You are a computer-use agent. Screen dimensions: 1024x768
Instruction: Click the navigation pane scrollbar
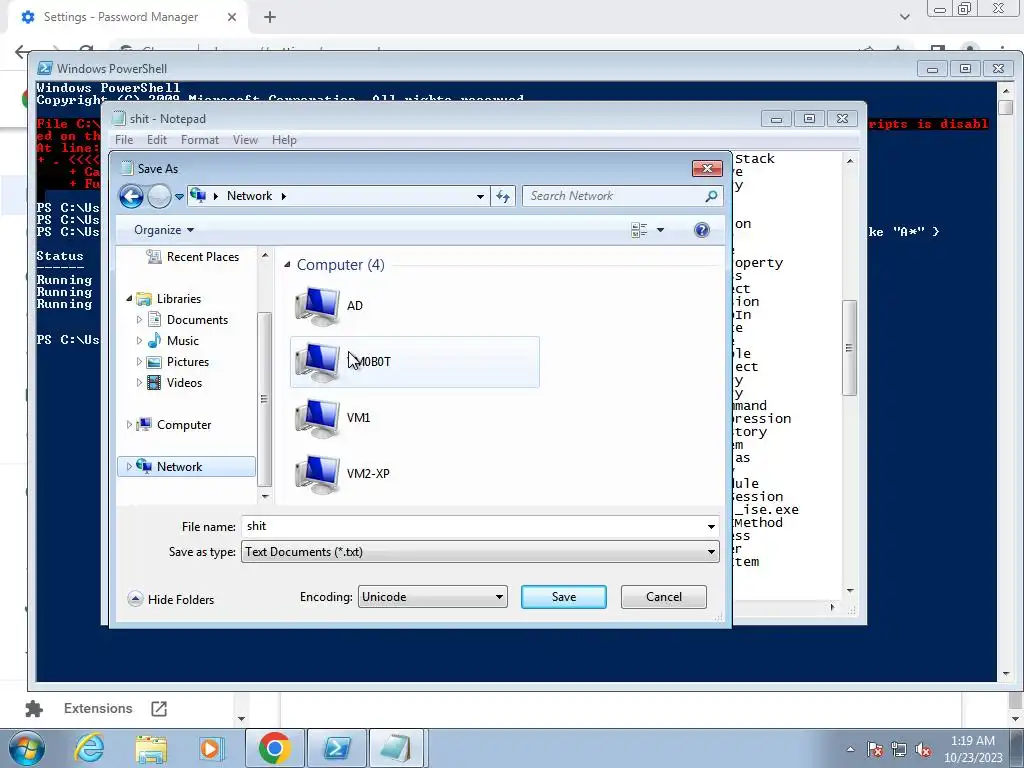coord(264,398)
